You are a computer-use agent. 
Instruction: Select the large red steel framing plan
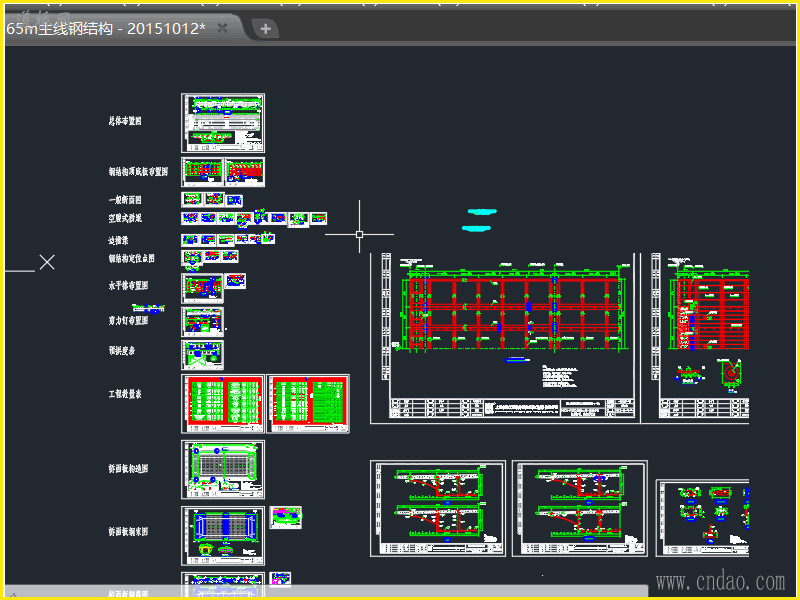coord(510,313)
